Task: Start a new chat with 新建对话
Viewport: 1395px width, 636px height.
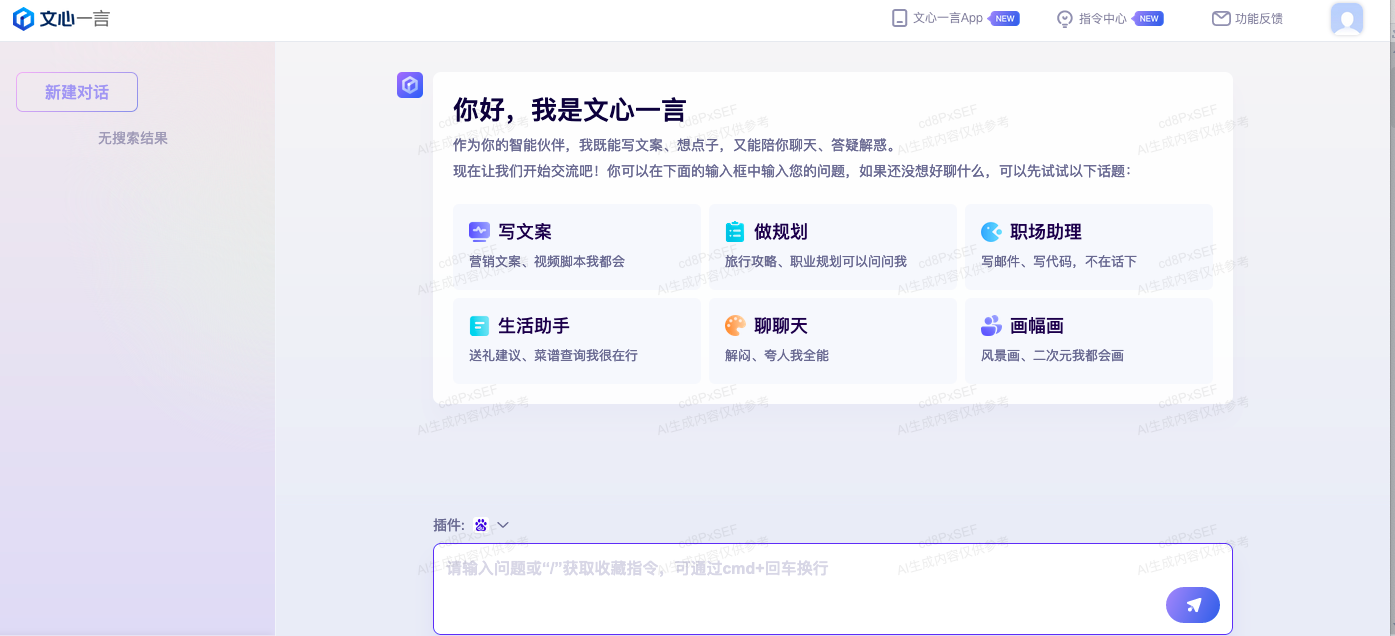Action: pos(77,92)
